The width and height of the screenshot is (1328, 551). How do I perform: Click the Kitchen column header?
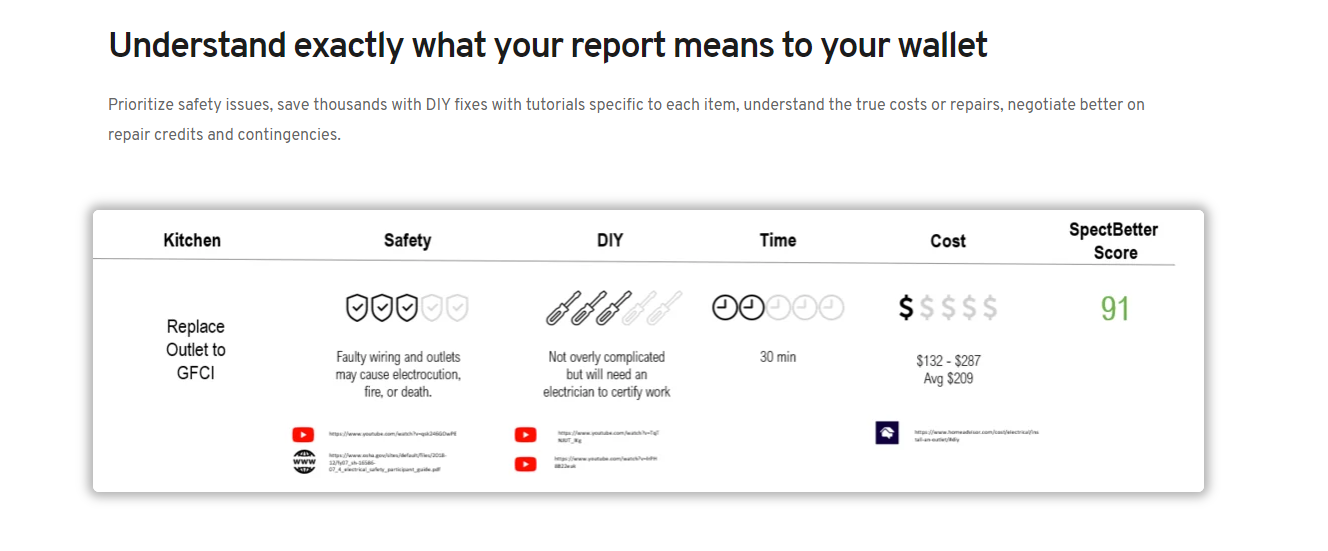coord(192,240)
